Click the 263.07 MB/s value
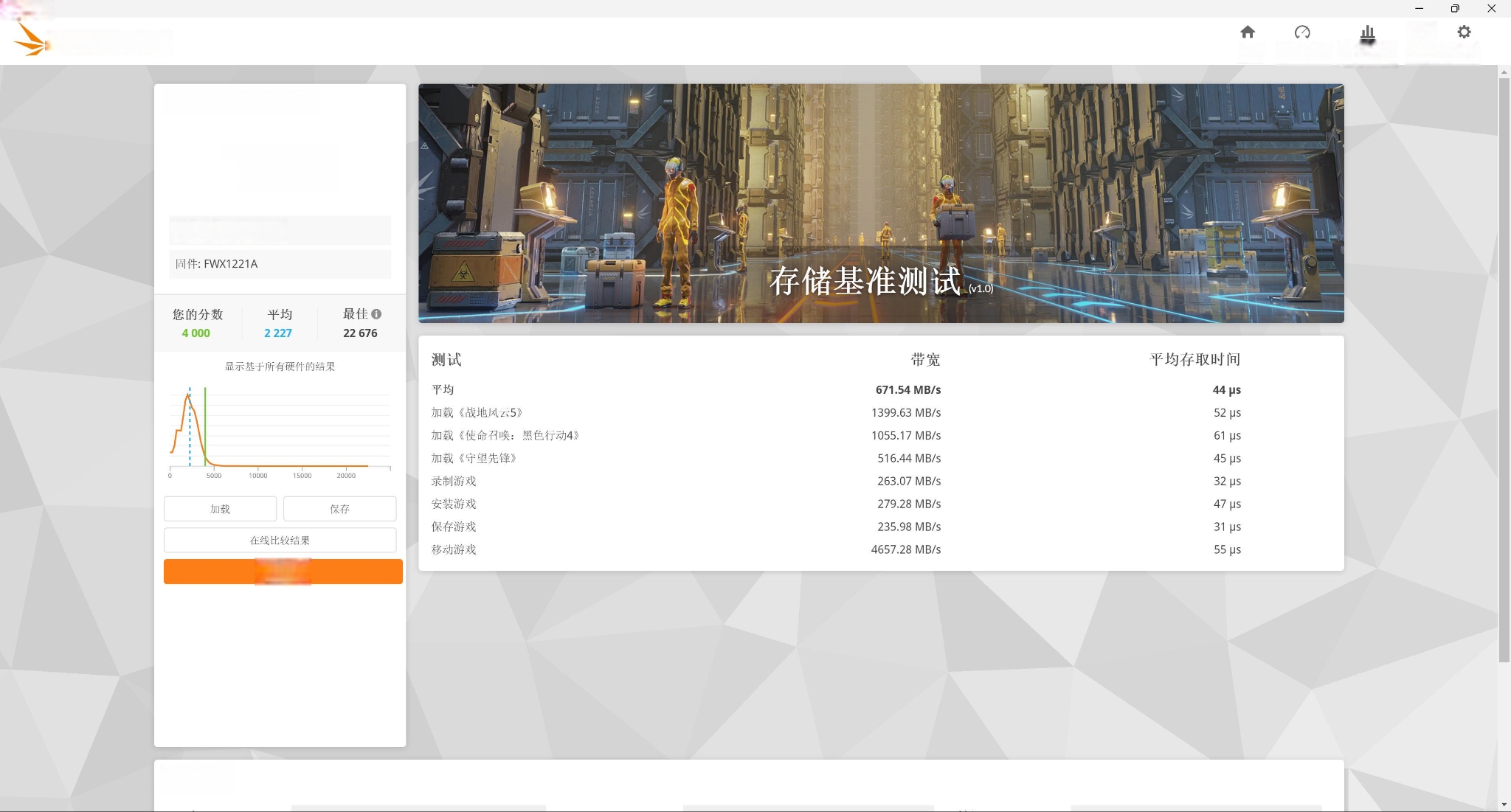 909,481
